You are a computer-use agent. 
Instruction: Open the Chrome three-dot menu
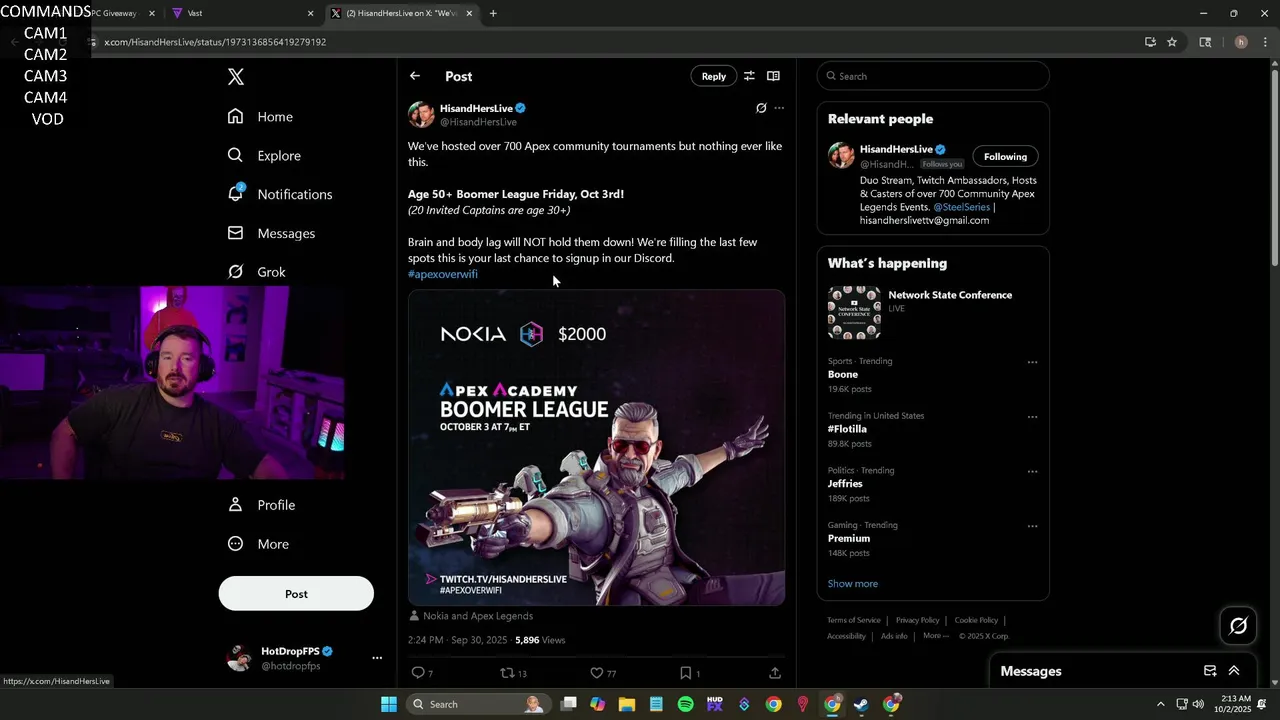click(x=1265, y=42)
